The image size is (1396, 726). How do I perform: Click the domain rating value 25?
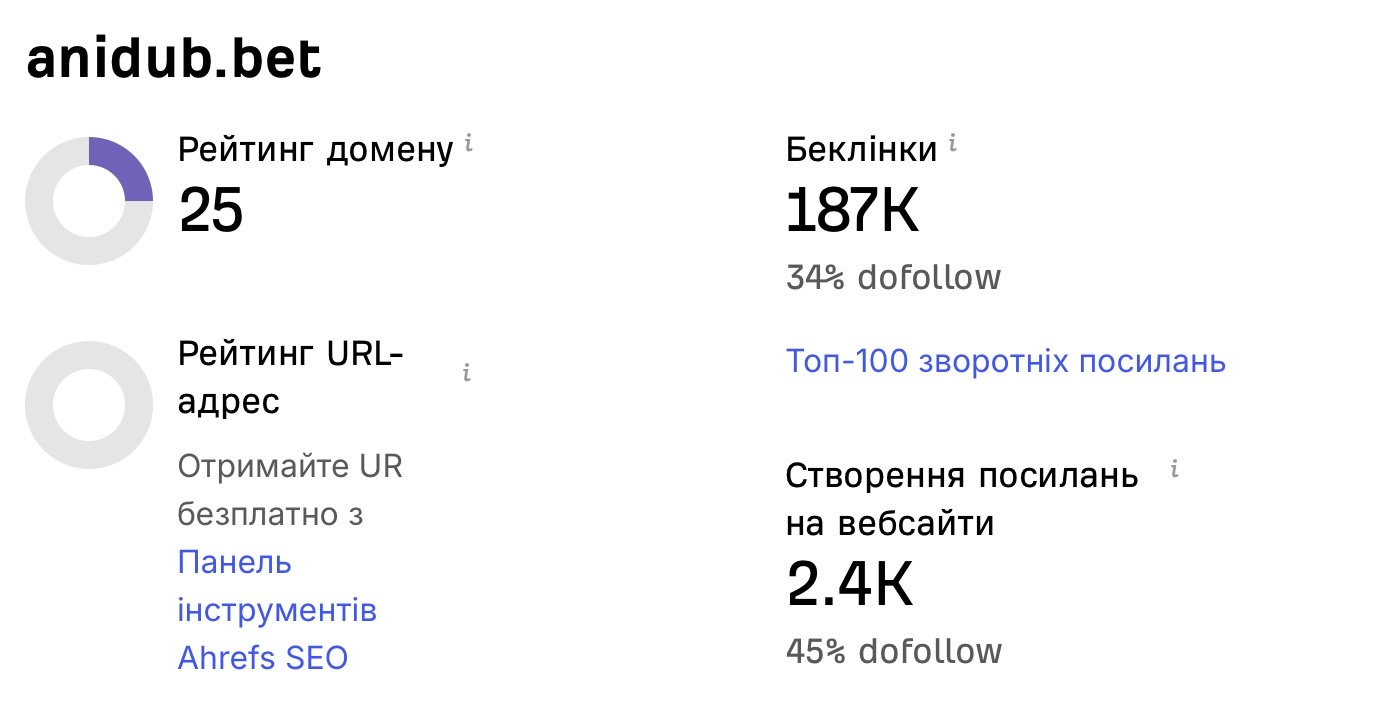coord(211,210)
